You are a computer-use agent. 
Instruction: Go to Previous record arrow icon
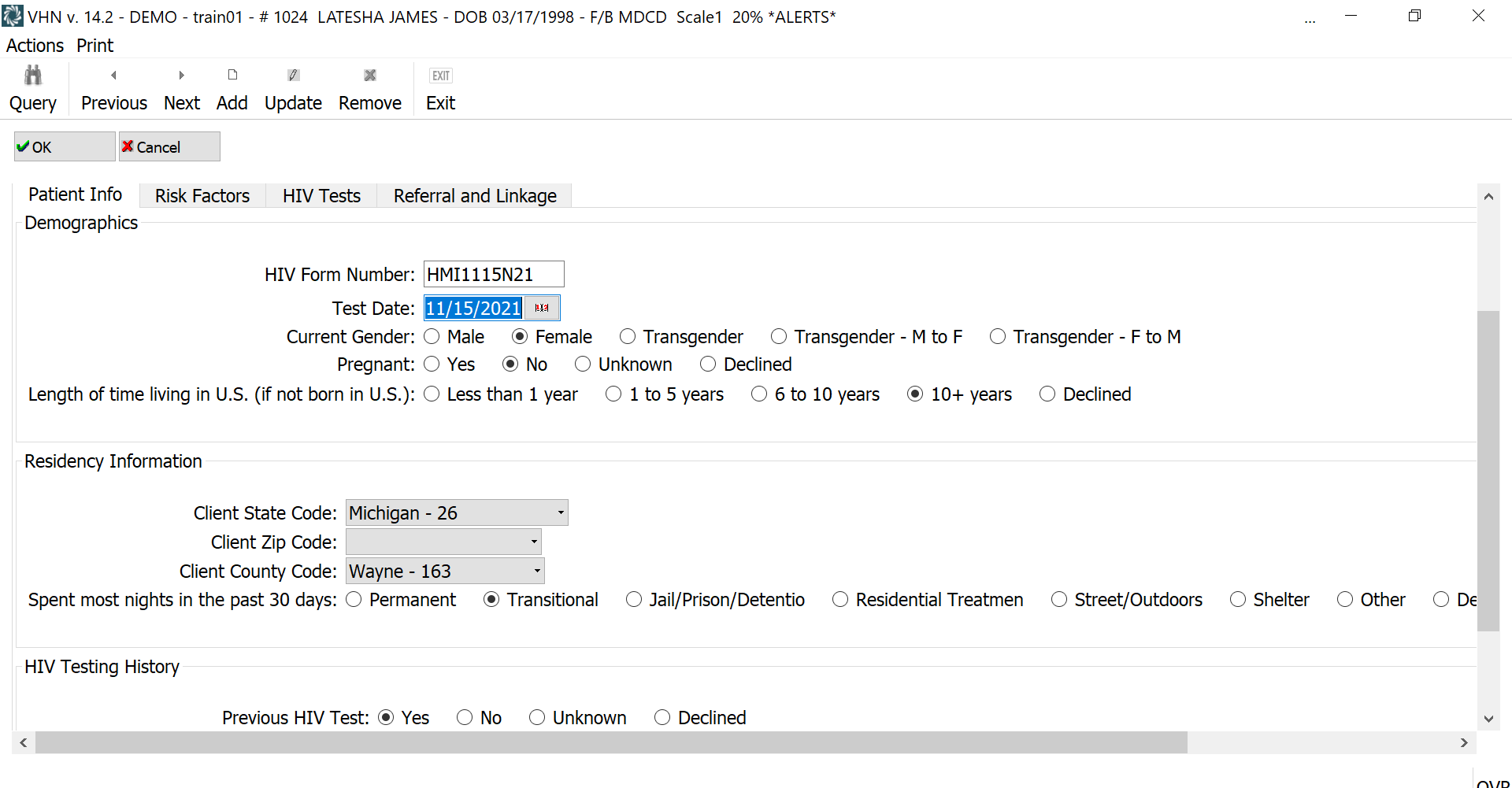(113, 76)
